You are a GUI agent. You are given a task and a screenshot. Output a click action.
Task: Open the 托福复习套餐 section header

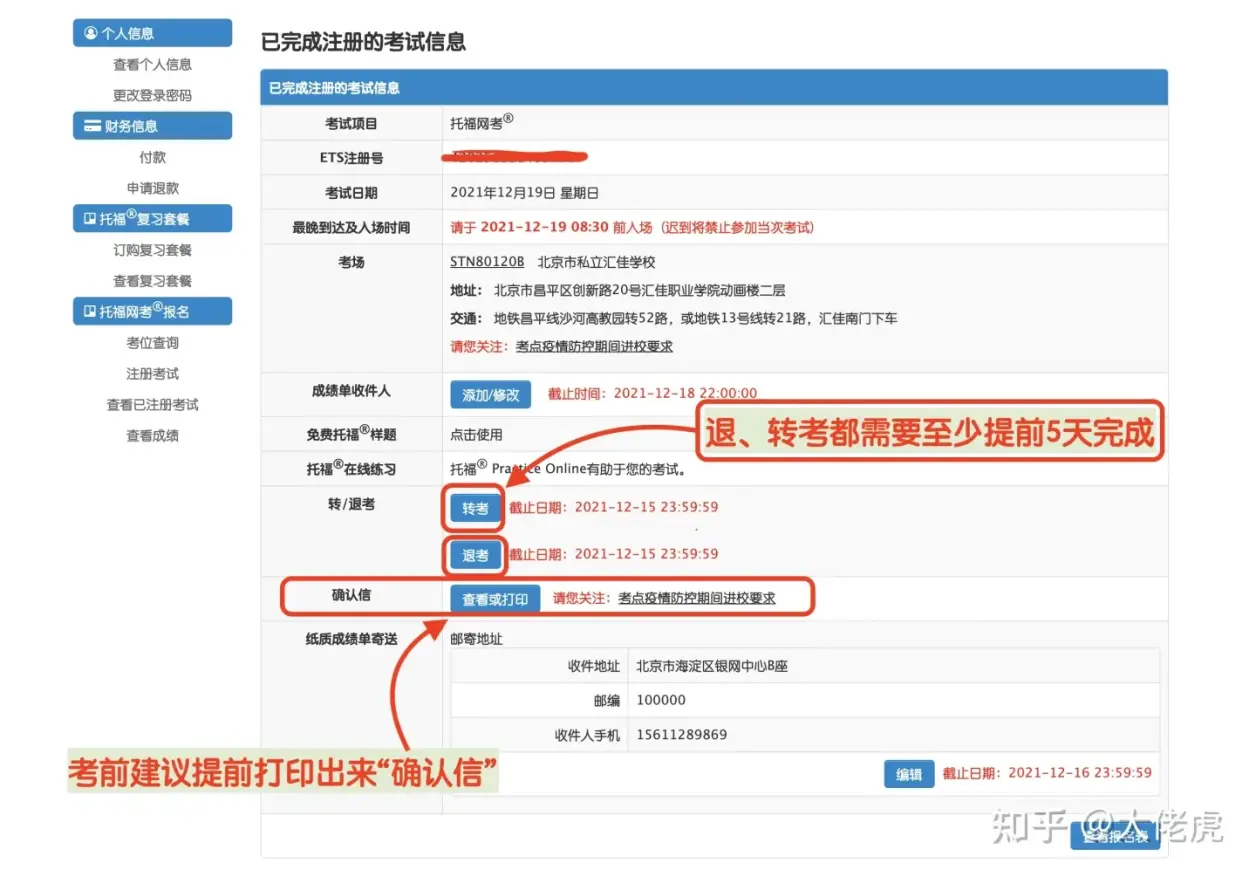pos(152,219)
